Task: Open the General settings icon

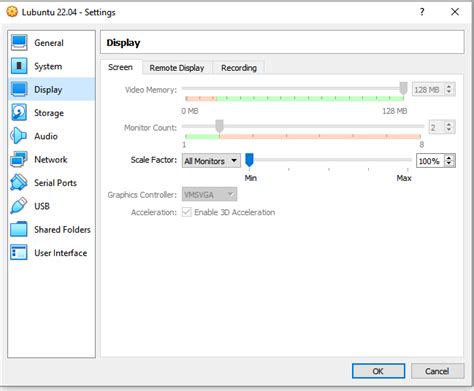Action: [x=19, y=43]
